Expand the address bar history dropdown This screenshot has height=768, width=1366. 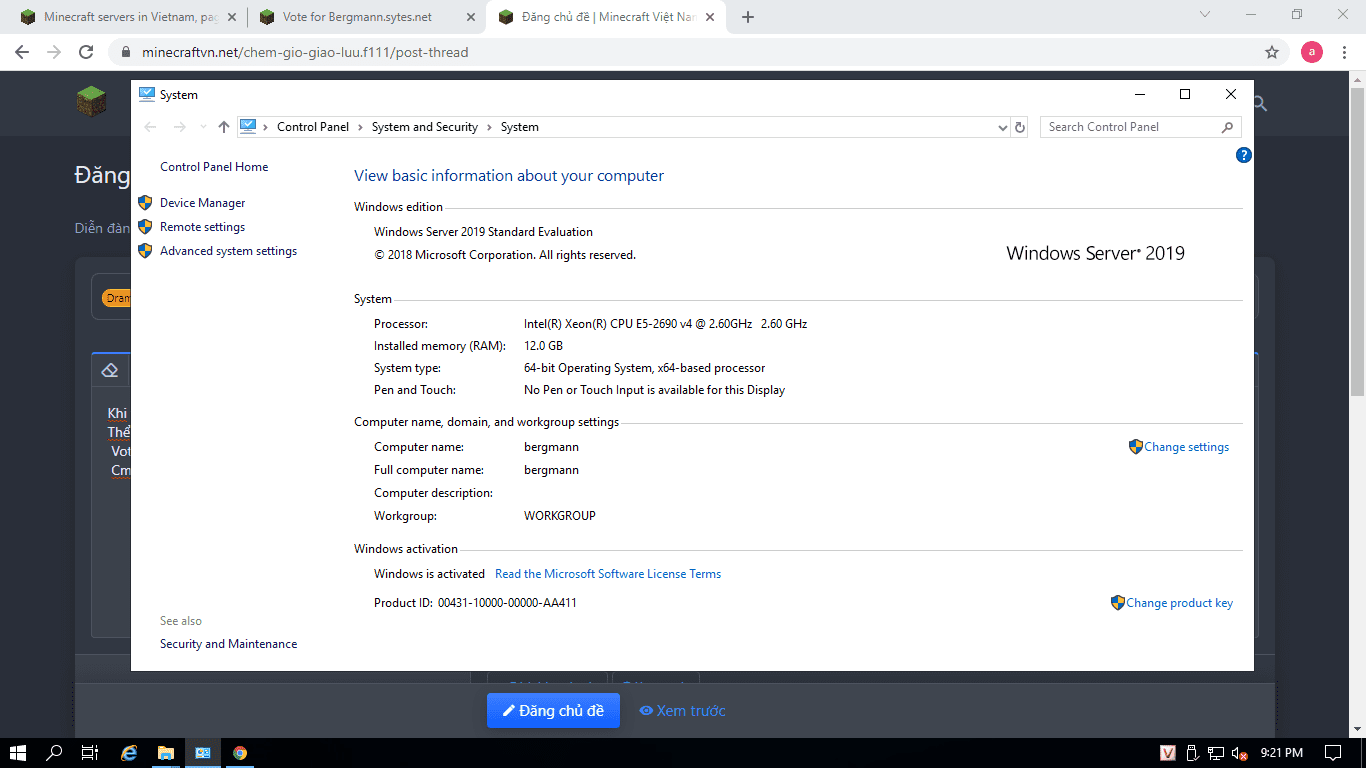click(1003, 127)
